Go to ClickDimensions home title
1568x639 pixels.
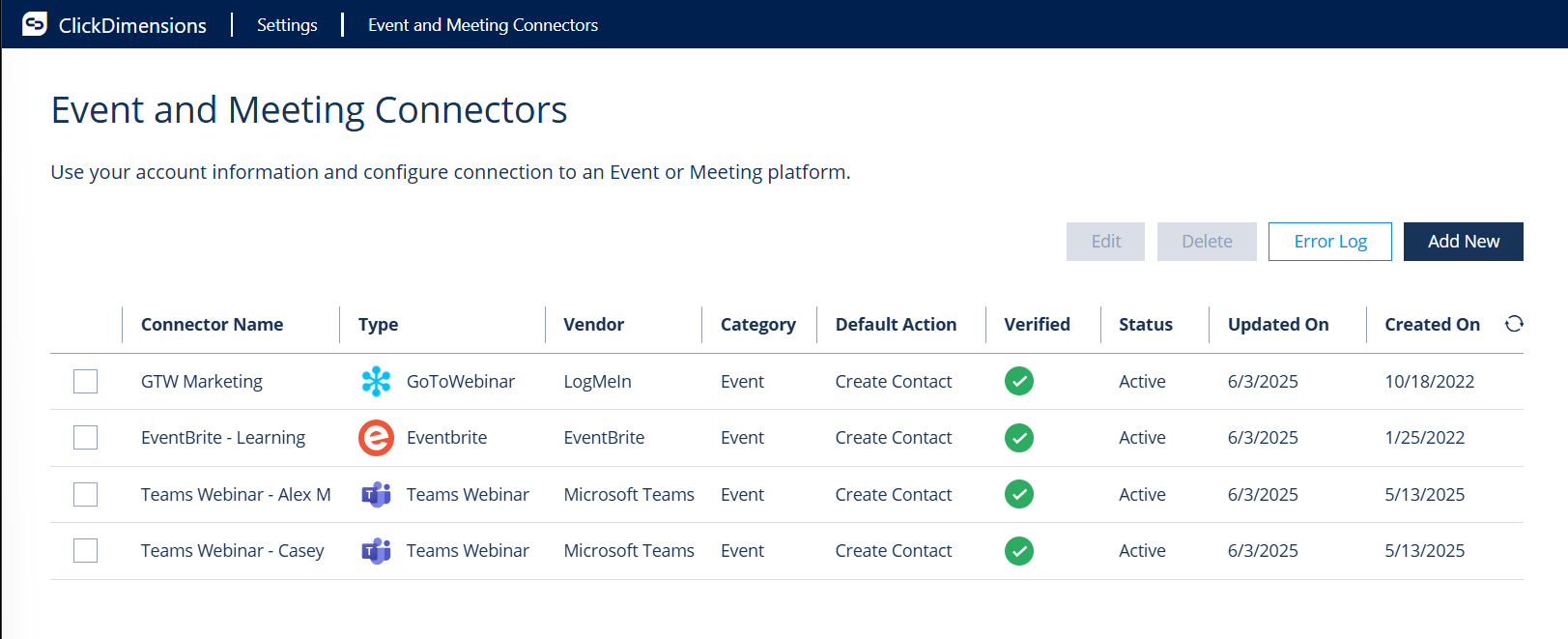(132, 26)
